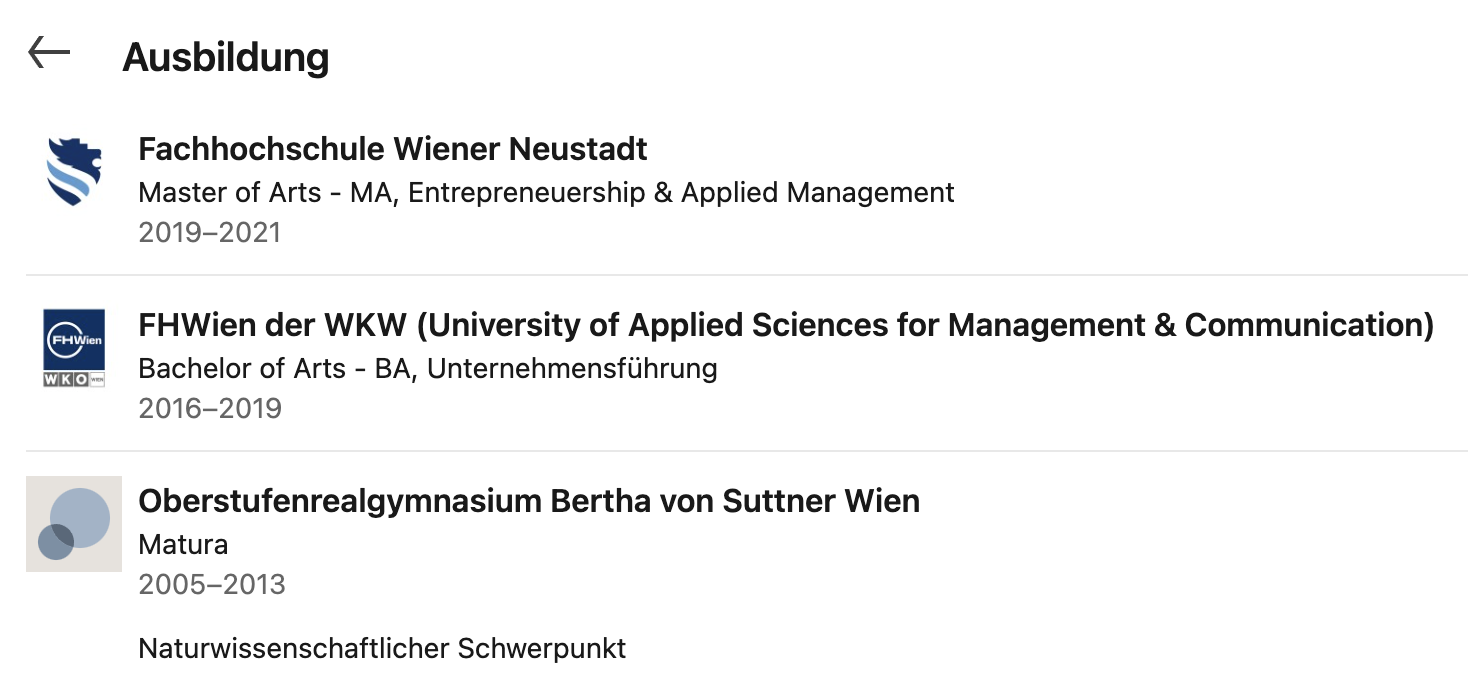Click the Master of Arts - MA degree text
Image resolution: width=1468 pixels, height=686 pixels.
[267, 192]
